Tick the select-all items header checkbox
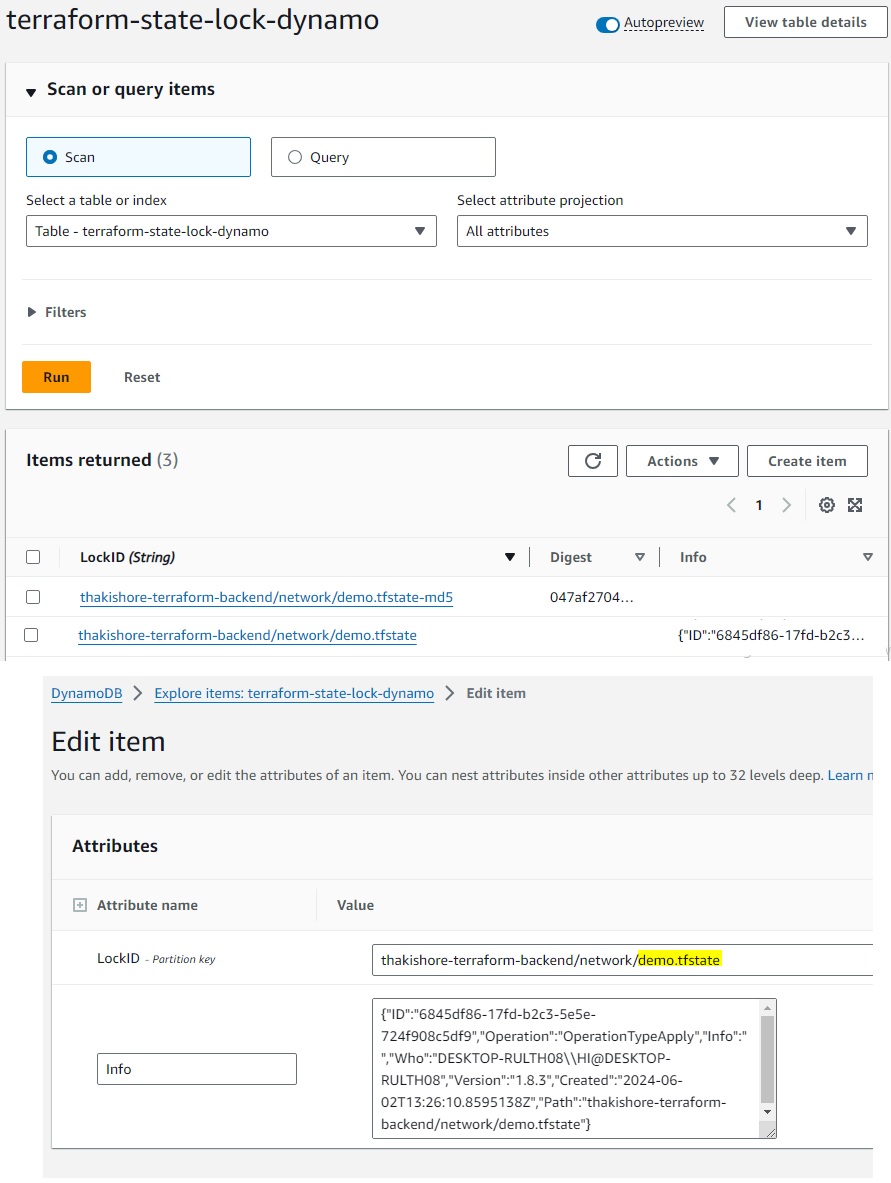 [x=33, y=557]
